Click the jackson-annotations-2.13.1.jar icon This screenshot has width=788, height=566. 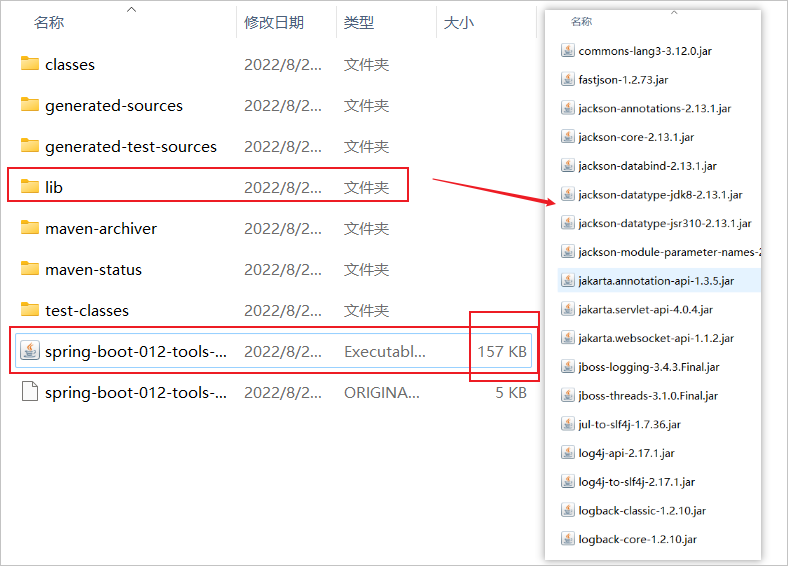[x=567, y=108]
